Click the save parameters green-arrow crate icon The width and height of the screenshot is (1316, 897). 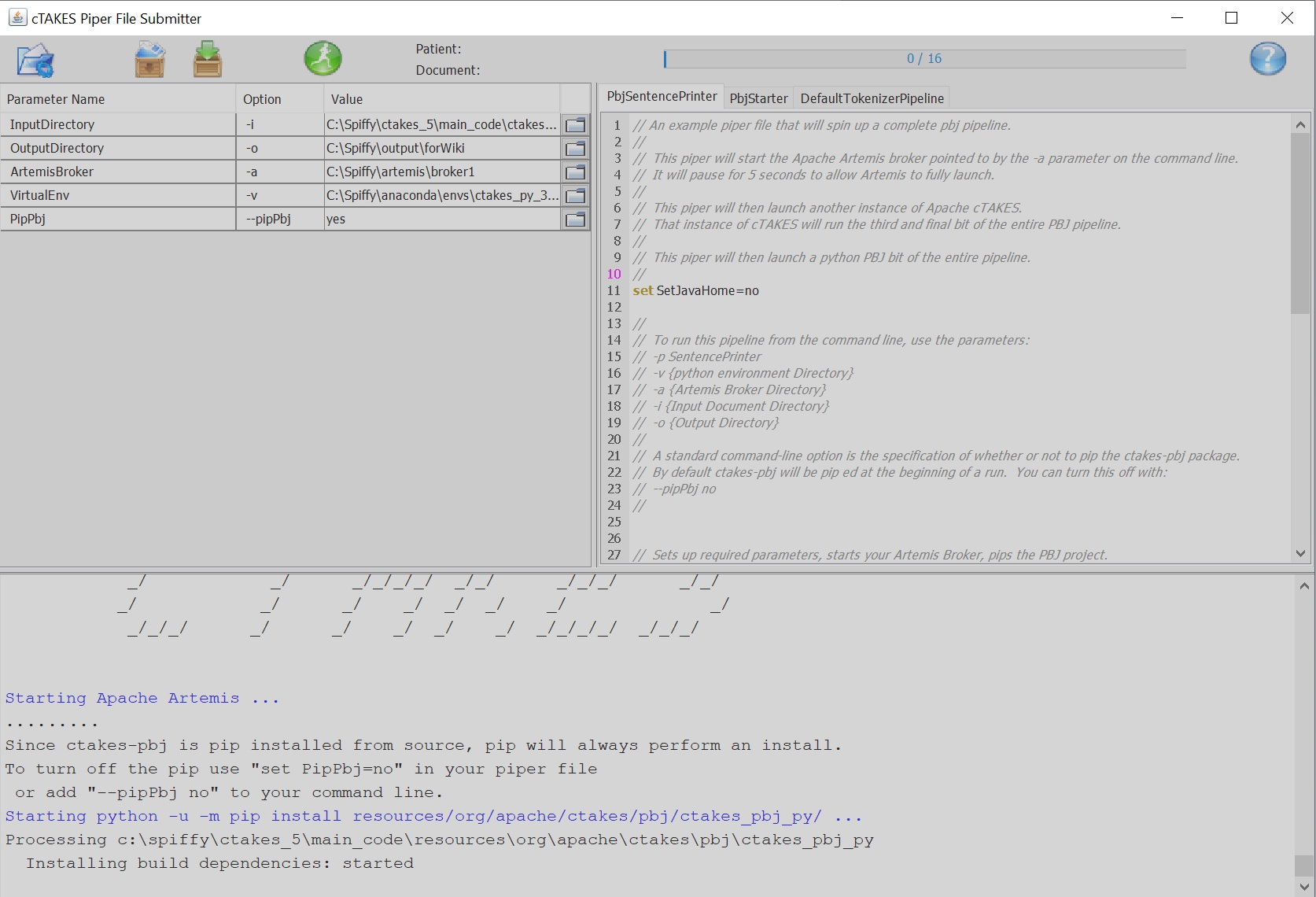(208, 60)
